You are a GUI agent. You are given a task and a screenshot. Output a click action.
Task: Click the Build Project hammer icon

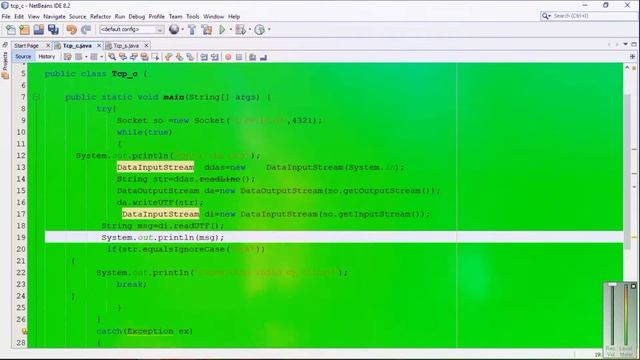192,29
